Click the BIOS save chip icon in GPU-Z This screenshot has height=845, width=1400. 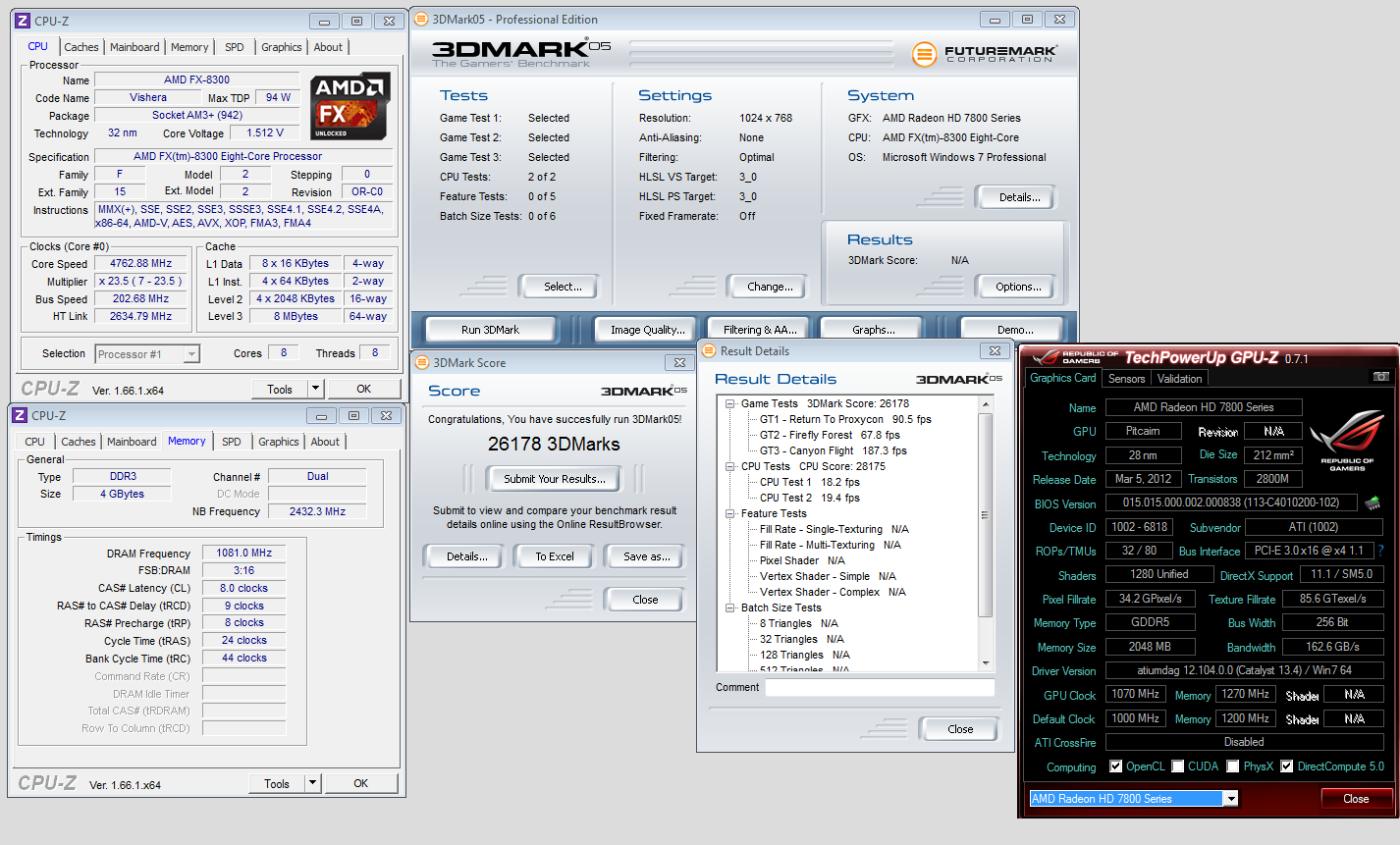[x=1373, y=503]
